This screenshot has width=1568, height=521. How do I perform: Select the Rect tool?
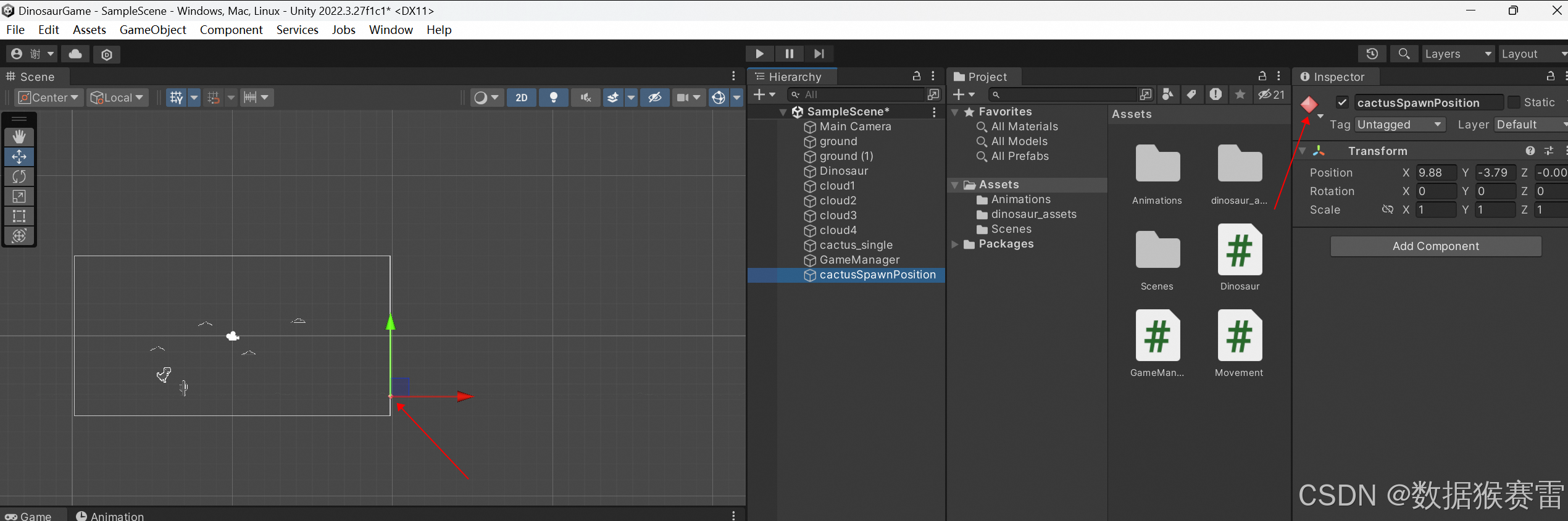(x=19, y=216)
